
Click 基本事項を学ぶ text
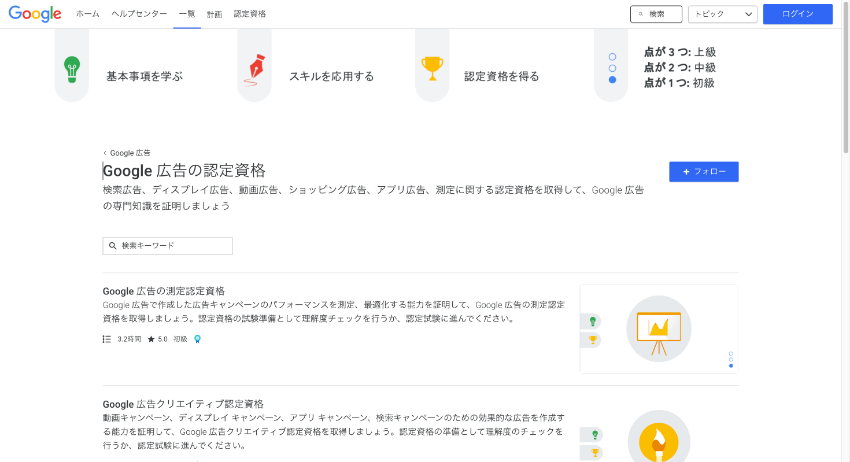(144, 76)
